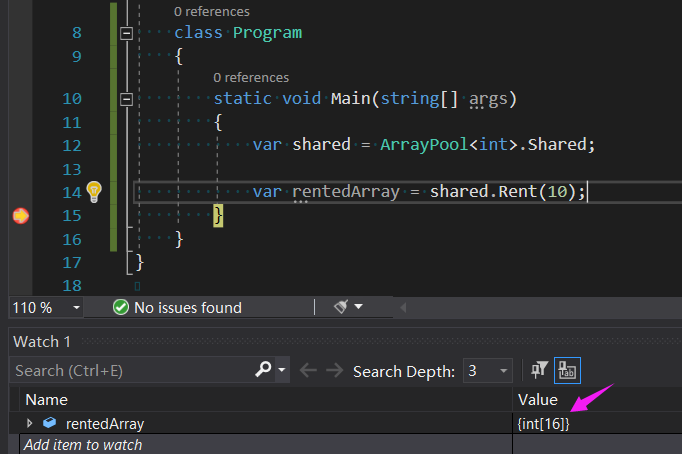The height and width of the screenshot is (454, 682).
Task: Click the next search result arrow
Action: pos(334,371)
